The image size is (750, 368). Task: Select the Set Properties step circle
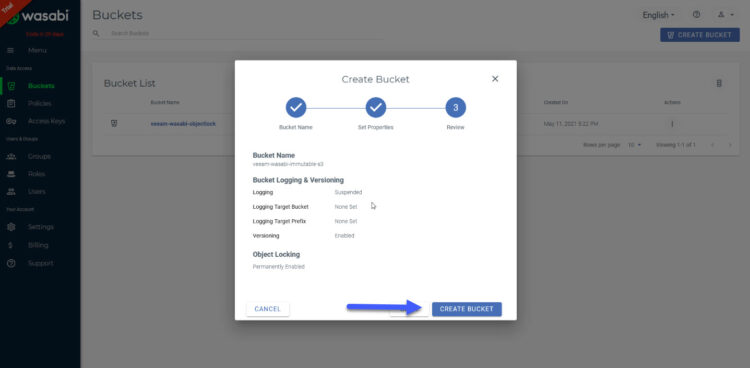(375, 108)
